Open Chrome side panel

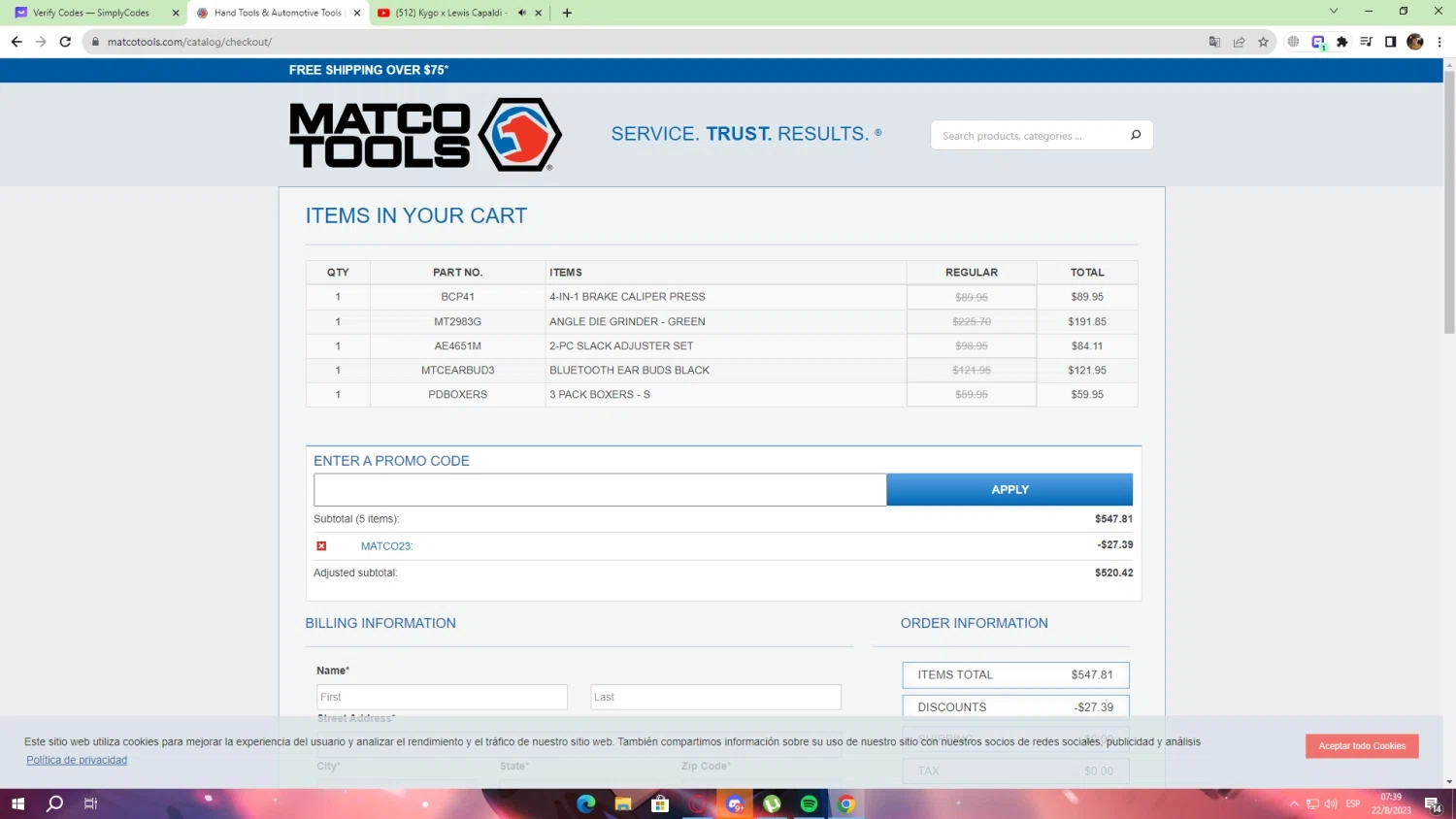tap(1390, 42)
